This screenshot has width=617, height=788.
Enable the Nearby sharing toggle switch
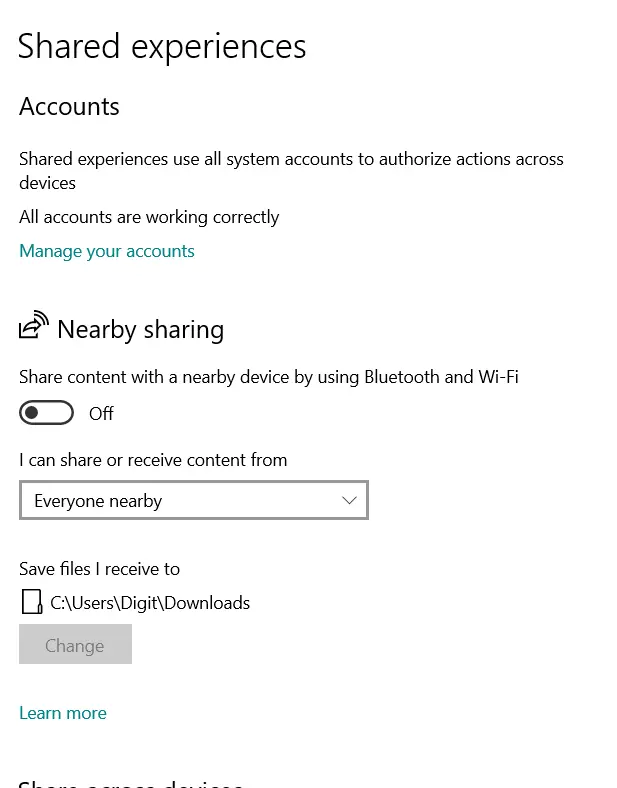coord(47,413)
